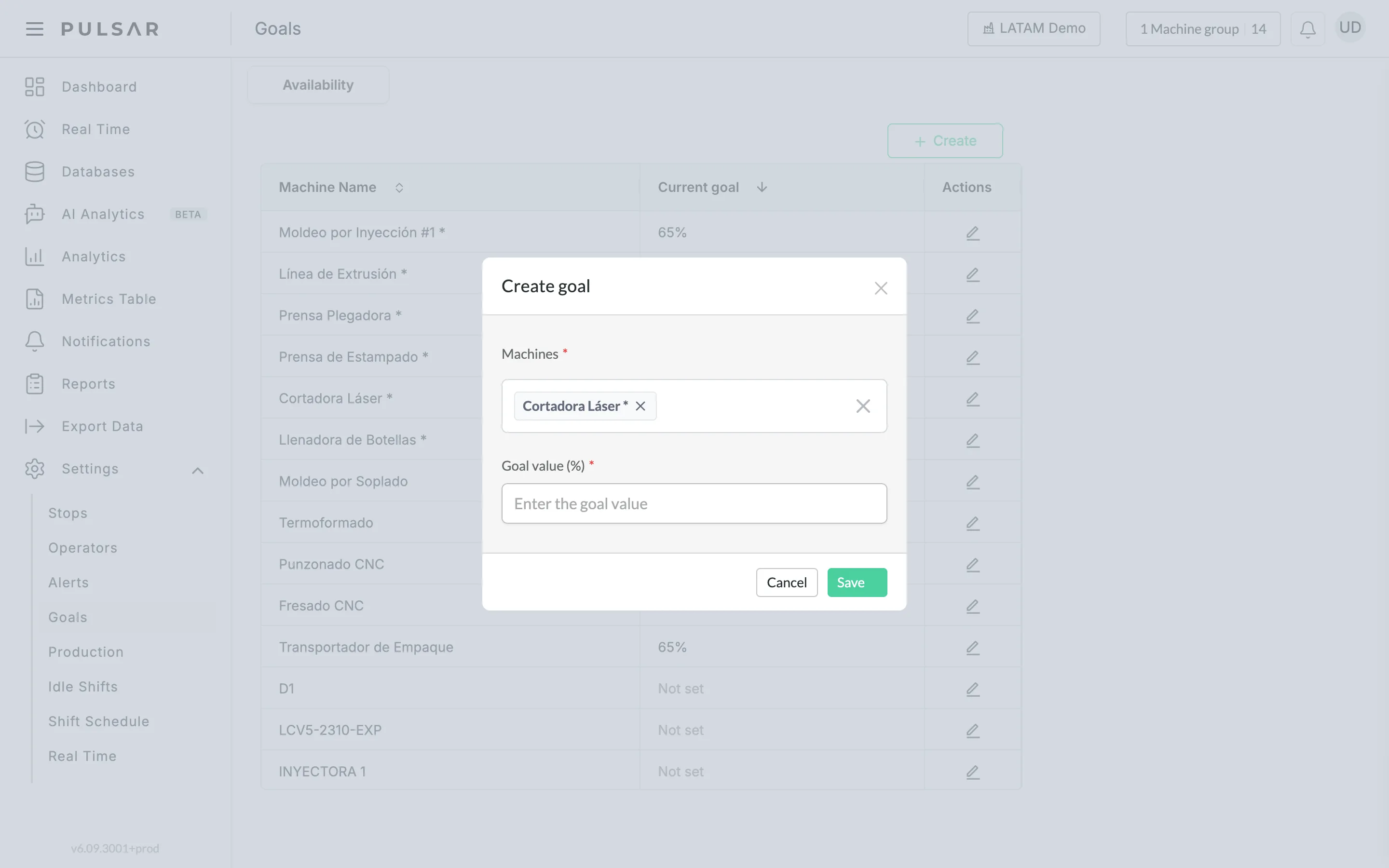Click the Pulsar logo

pyautogui.click(x=110, y=29)
